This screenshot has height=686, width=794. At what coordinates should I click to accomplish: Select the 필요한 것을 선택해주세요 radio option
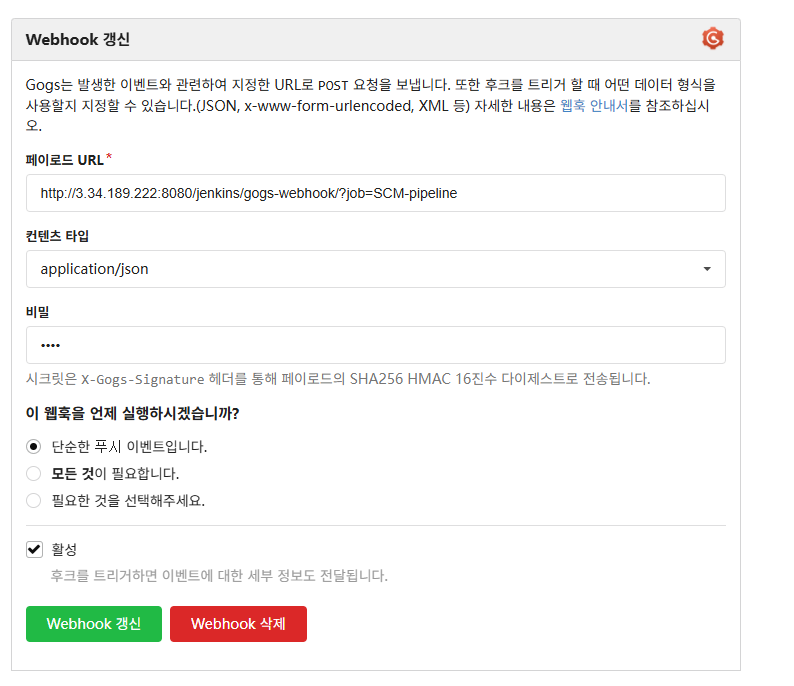33,500
